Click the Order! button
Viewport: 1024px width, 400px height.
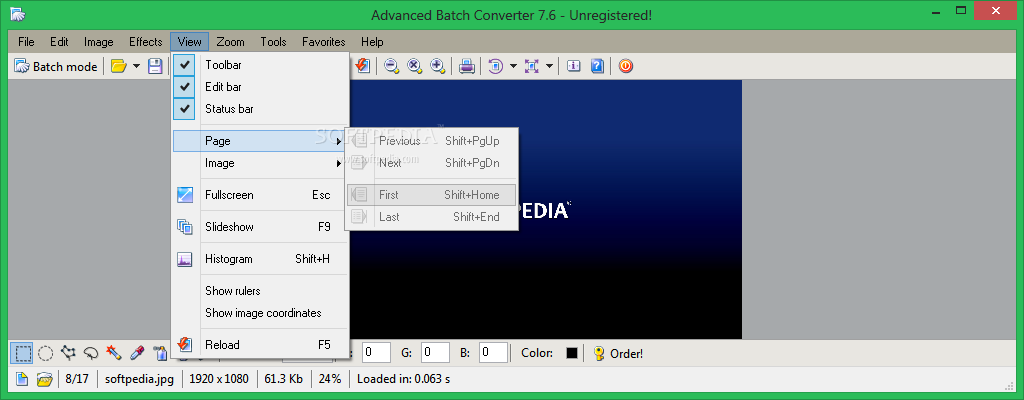click(618, 354)
